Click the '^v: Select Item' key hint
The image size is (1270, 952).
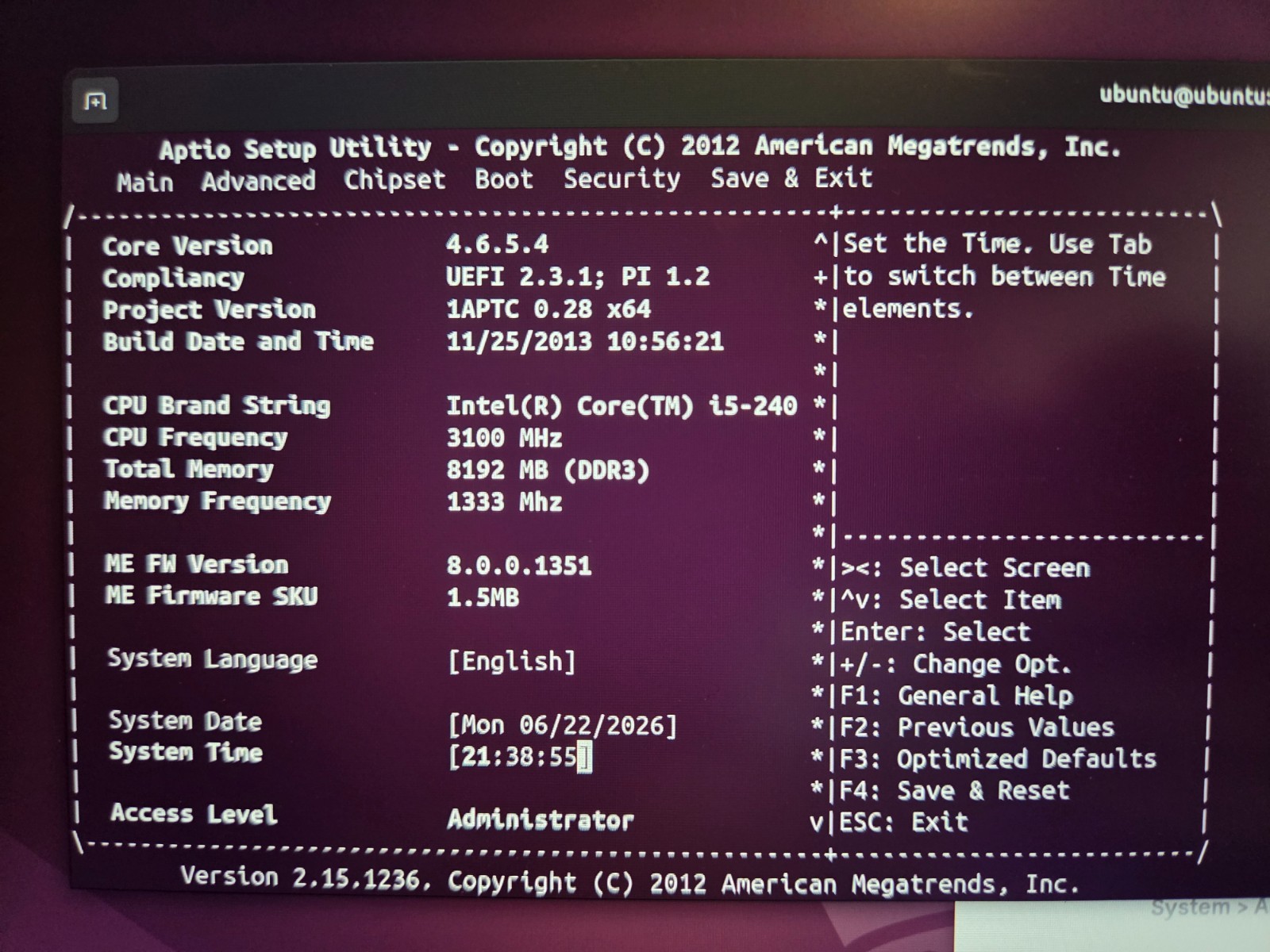pos(951,600)
